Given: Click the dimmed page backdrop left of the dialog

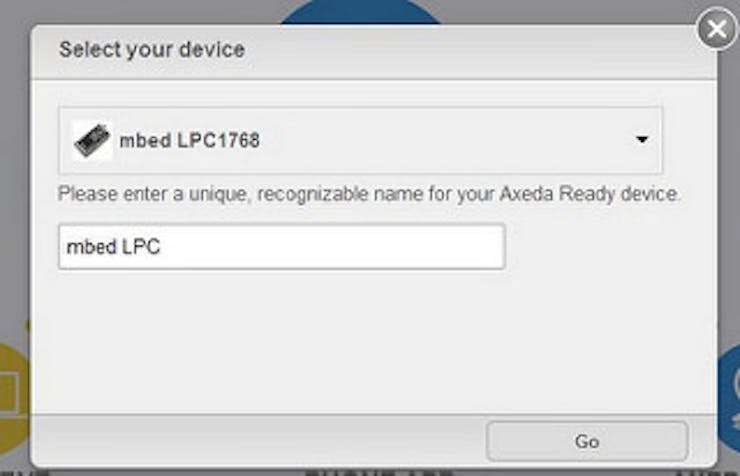Looking at the screenshot, I should pyautogui.click(x=14, y=200).
